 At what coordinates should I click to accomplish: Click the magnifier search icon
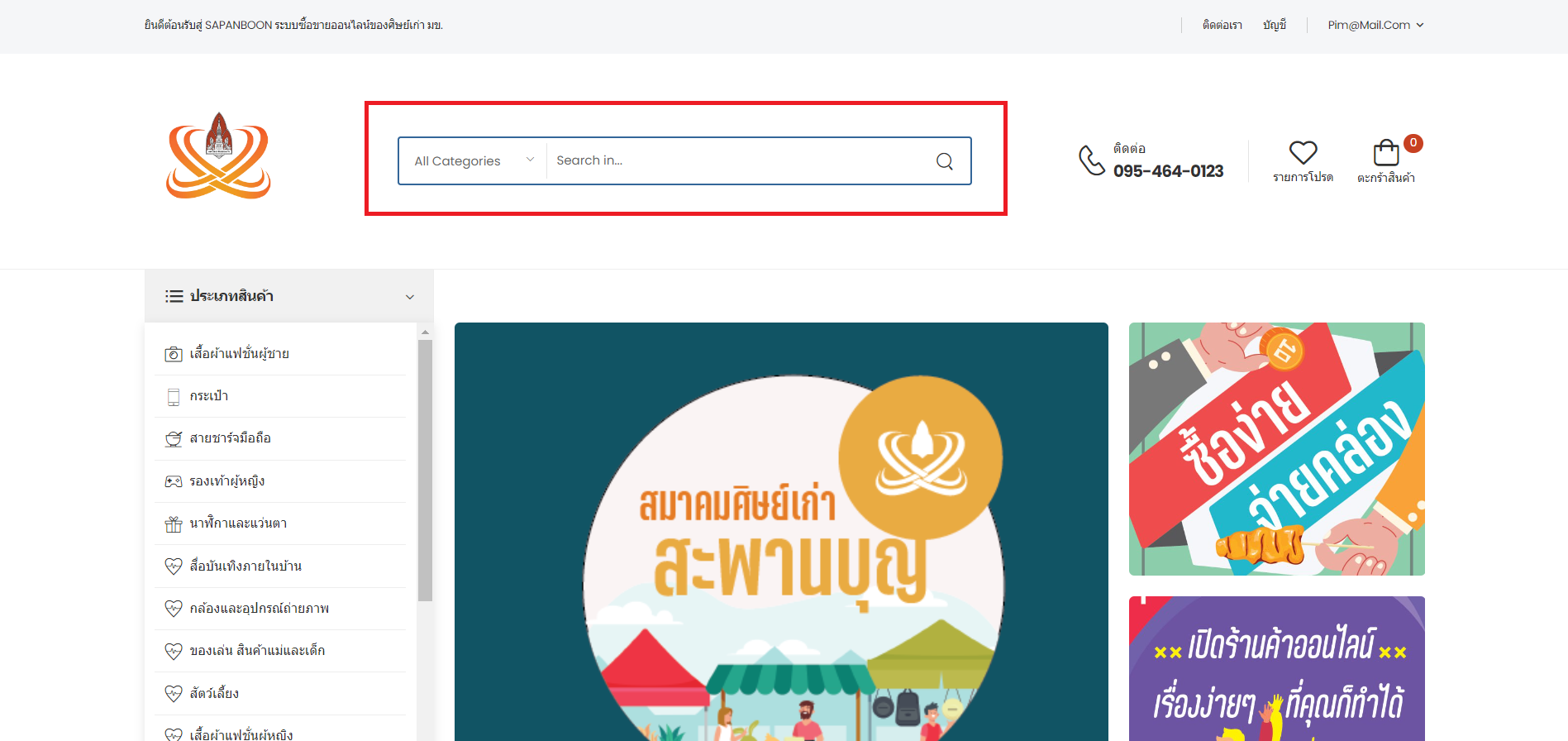coord(944,161)
